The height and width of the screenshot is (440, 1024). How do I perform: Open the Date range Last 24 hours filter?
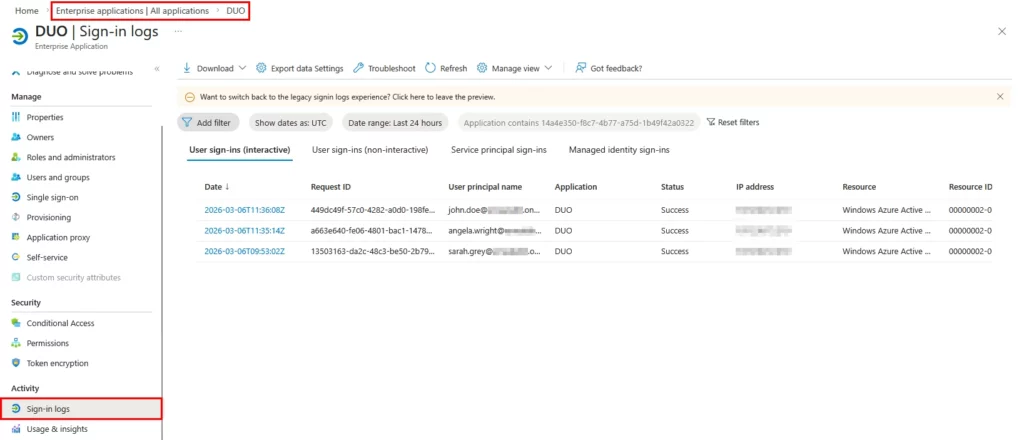click(395, 122)
